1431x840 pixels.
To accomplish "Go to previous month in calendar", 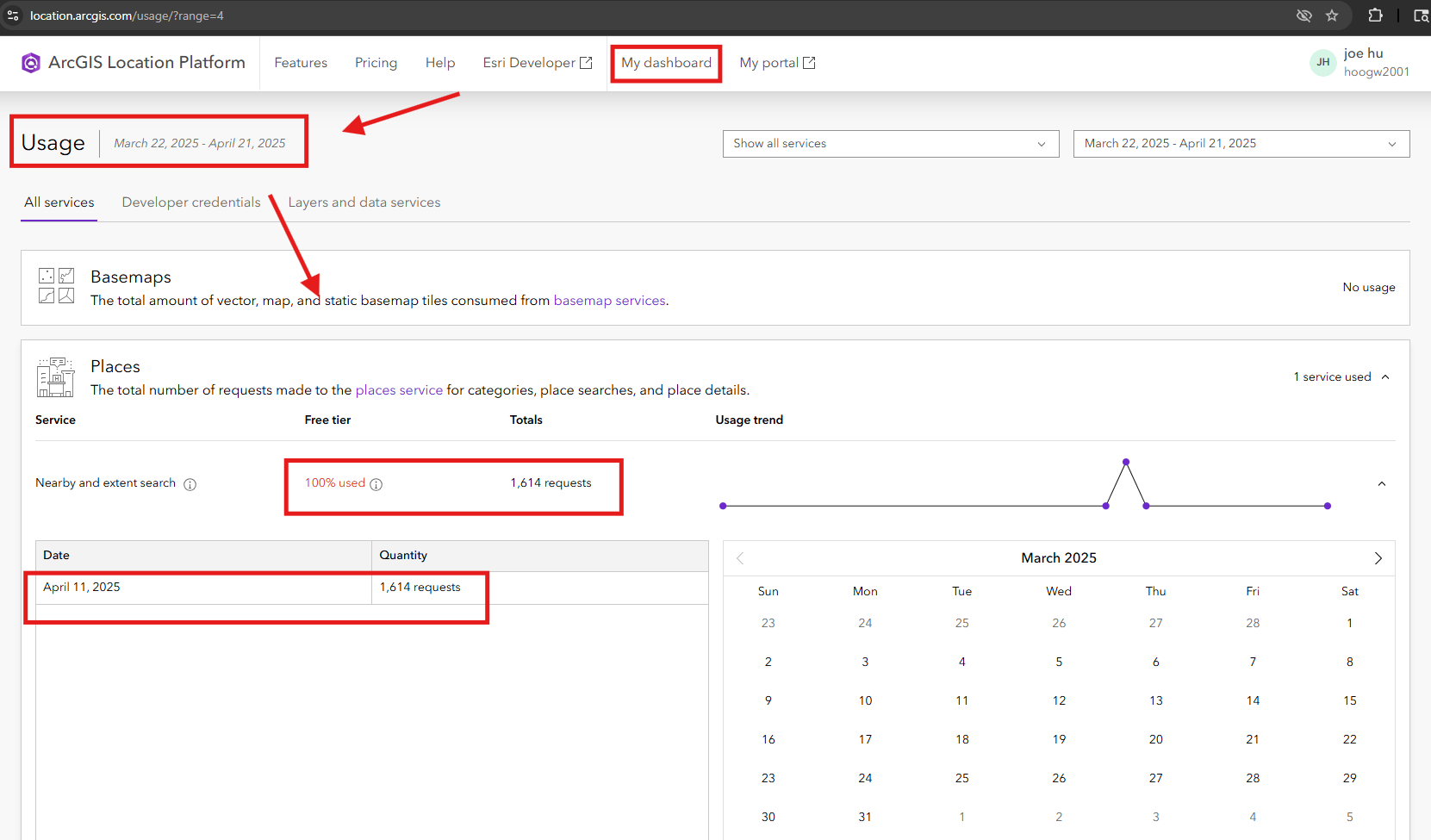I will (740, 558).
